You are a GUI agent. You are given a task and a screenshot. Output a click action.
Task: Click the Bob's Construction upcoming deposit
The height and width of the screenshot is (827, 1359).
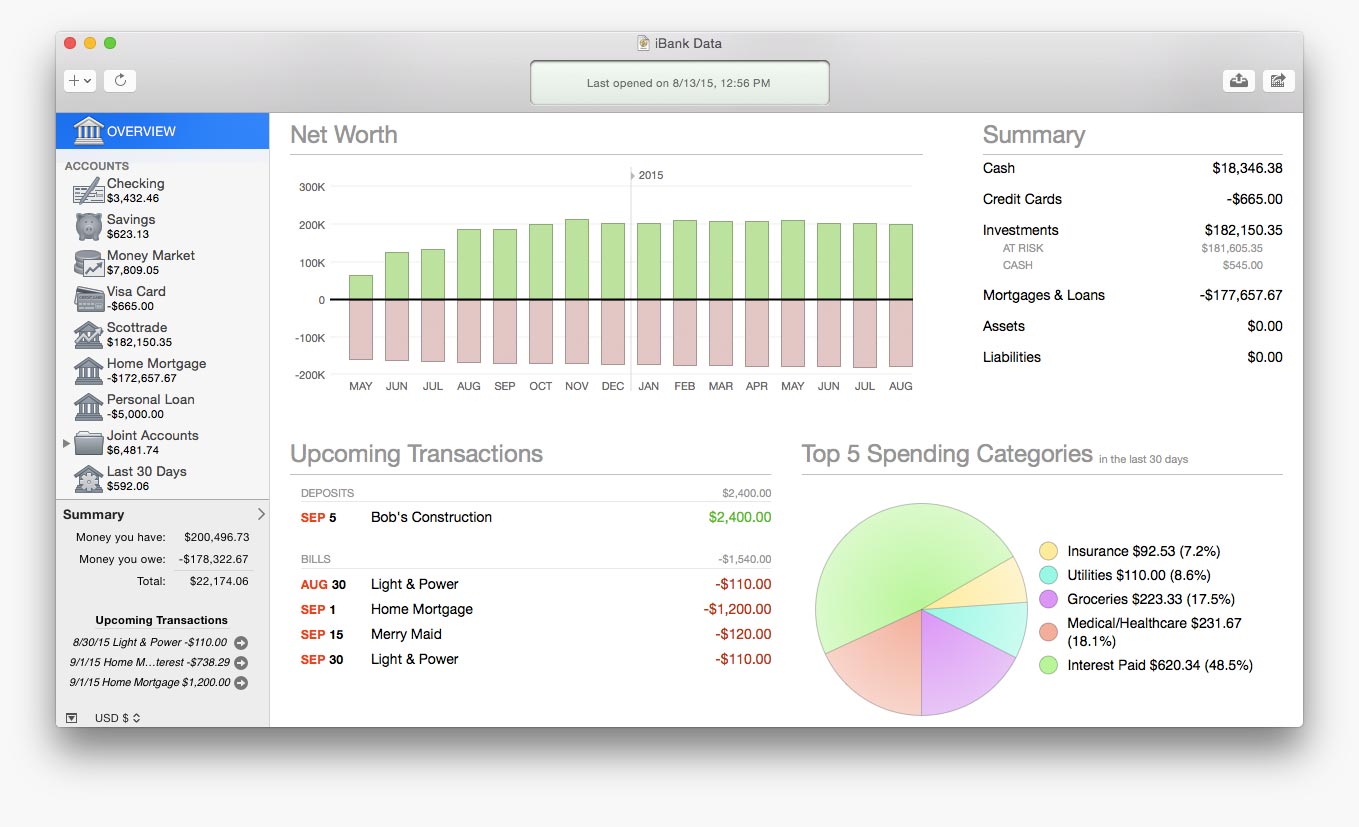click(431, 517)
